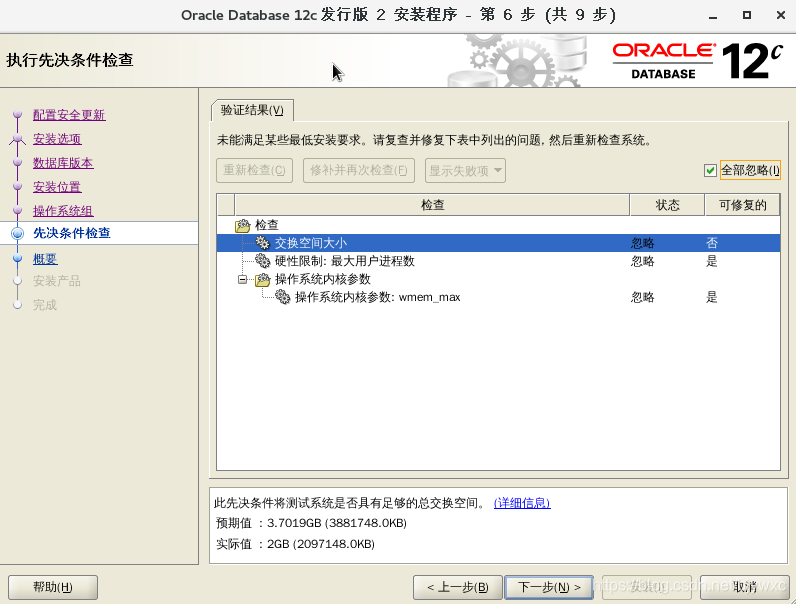Click the gear icon beside 硬性限制: 最大用户进程数

pos(262,261)
